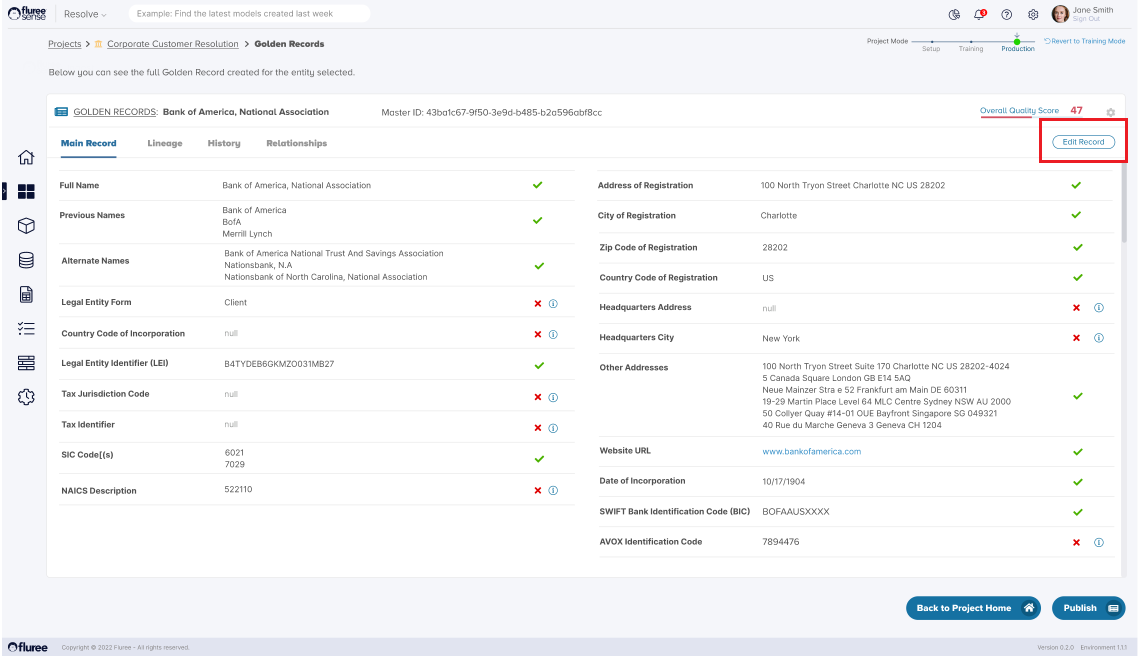The width and height of the screenshot is (1140, 656).
Task: Click info icon next to Headquarters Address
Action: 1098,308
